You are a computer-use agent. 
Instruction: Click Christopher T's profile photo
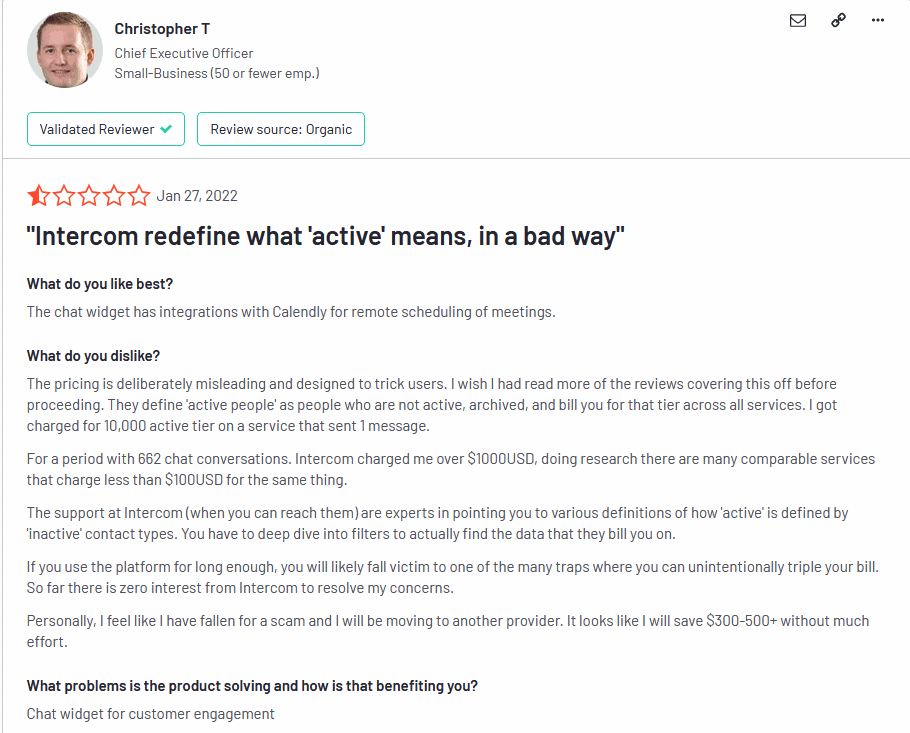point(65,50)
